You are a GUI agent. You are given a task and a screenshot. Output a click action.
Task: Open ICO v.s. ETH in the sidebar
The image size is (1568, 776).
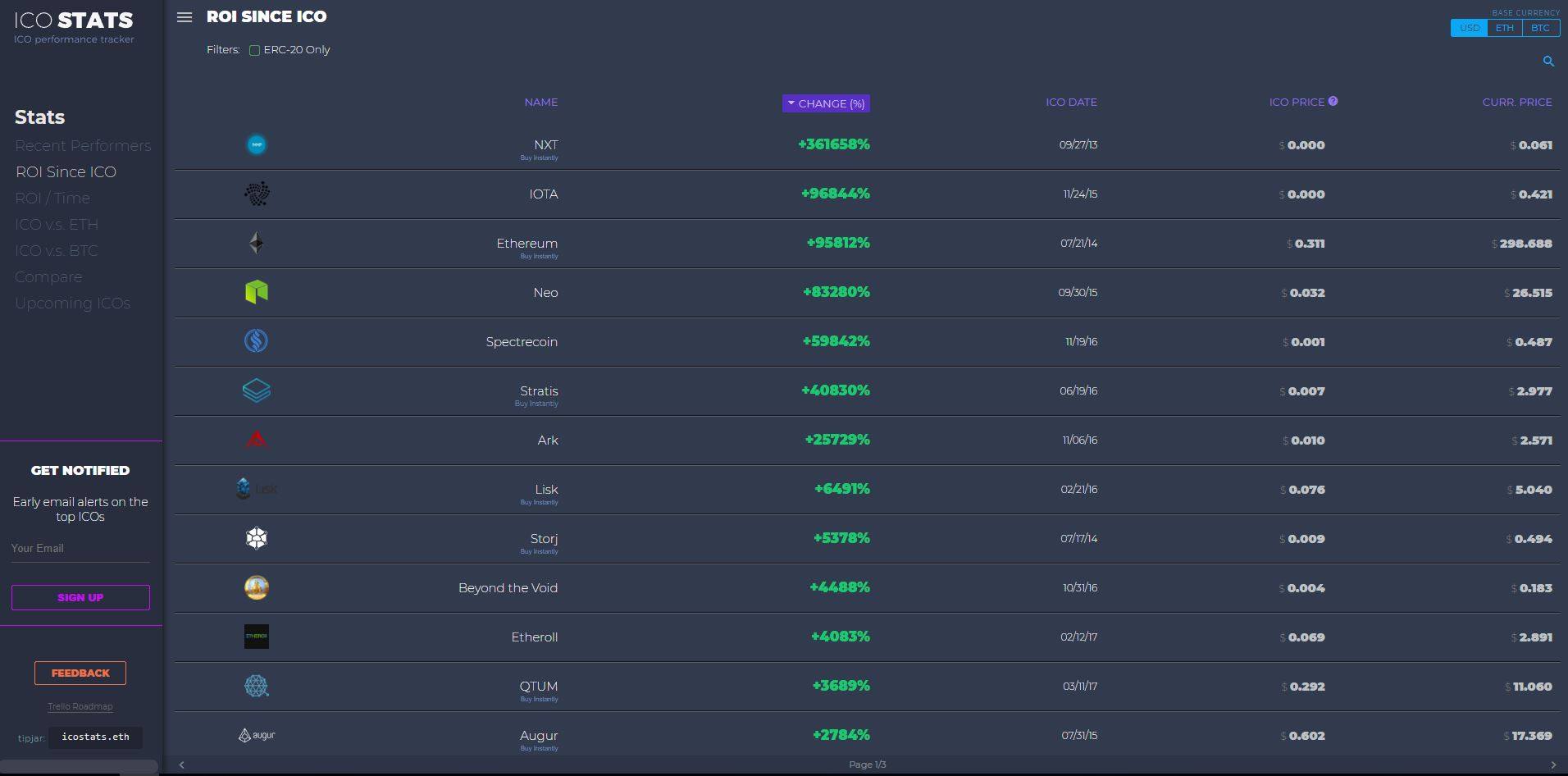[x=57, y=224]
